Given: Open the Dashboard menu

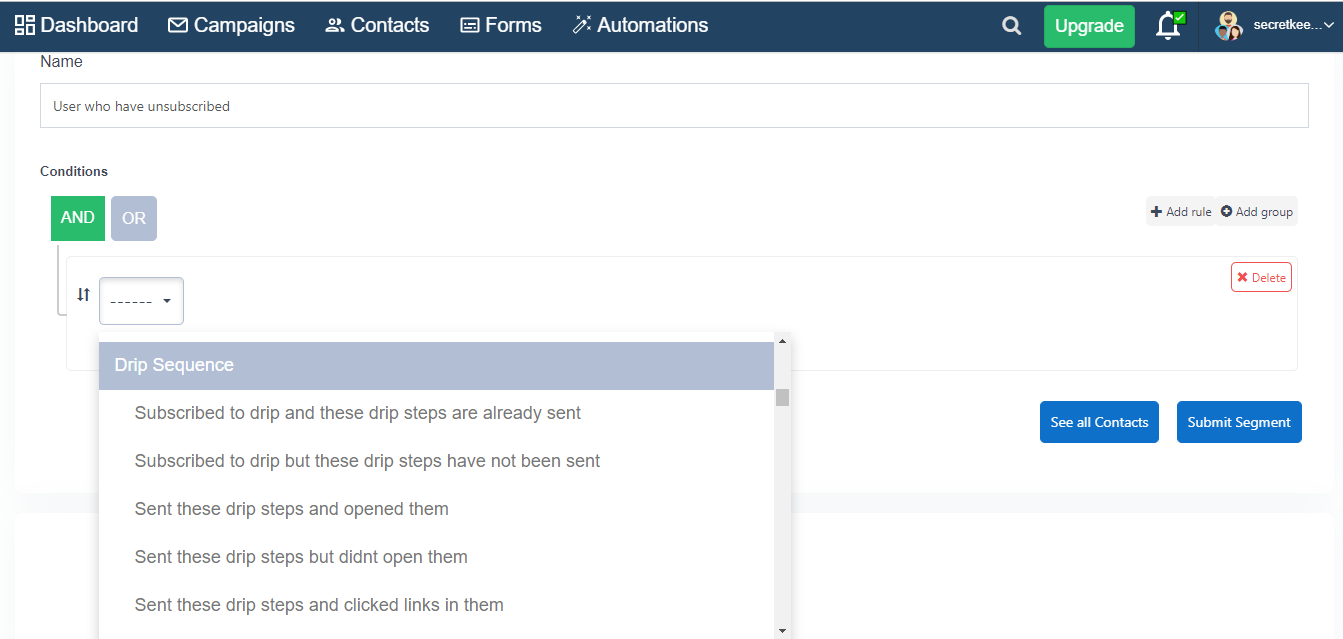Looking at the screenshot, I should (76, 25).
